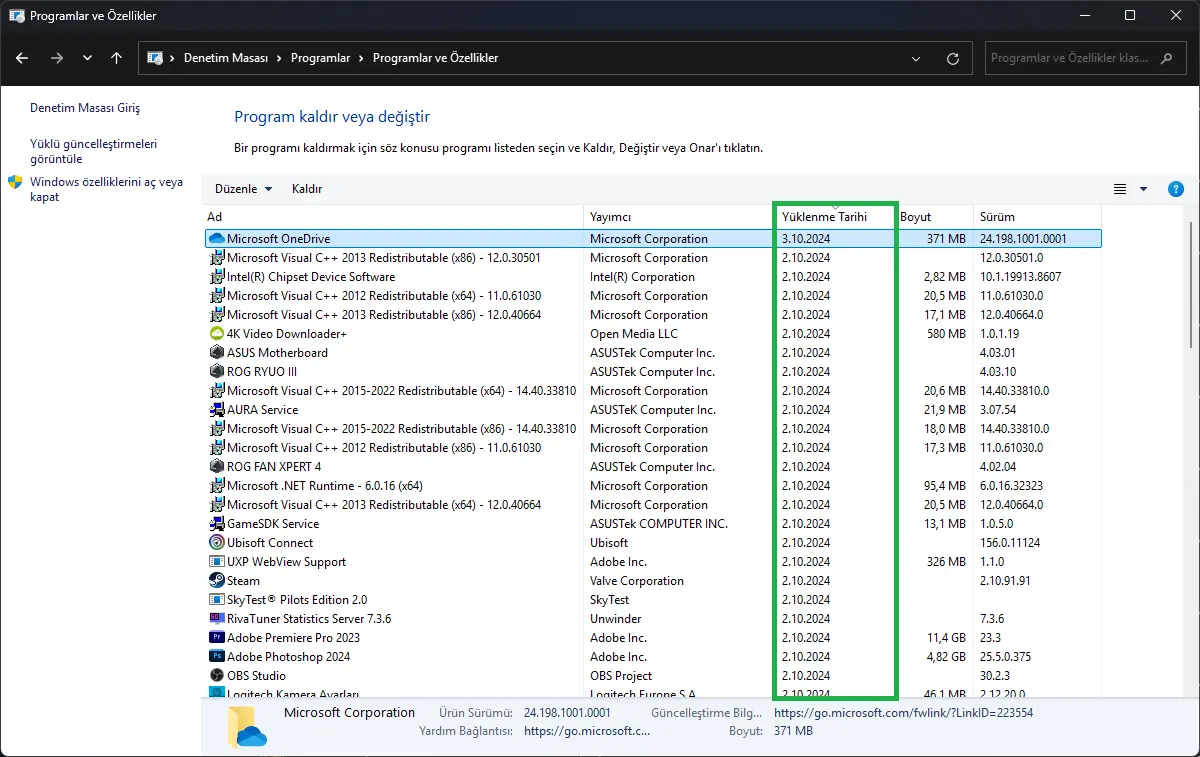1200x757 pixels.
Task: Go up one folder level arrow
Action: point(116,58)
